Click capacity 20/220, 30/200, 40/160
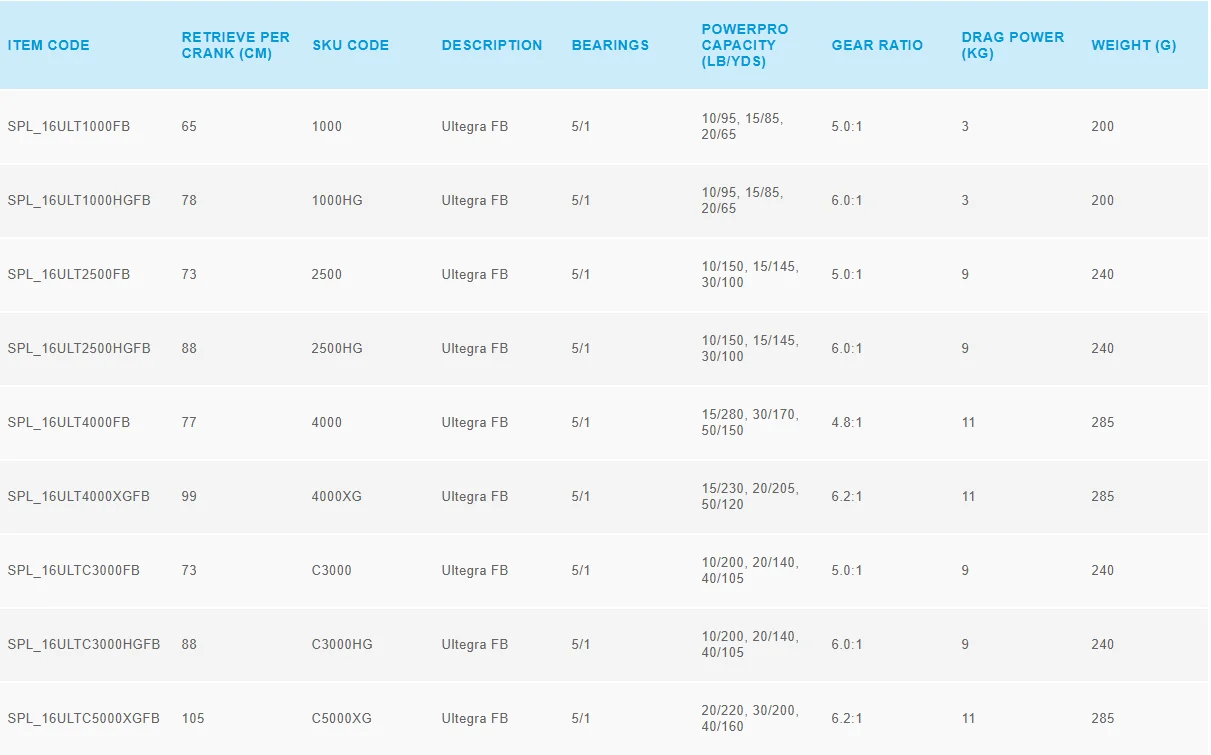This screenshot has width=1211, height=755. pyautogui.click(x=750, y=718)
